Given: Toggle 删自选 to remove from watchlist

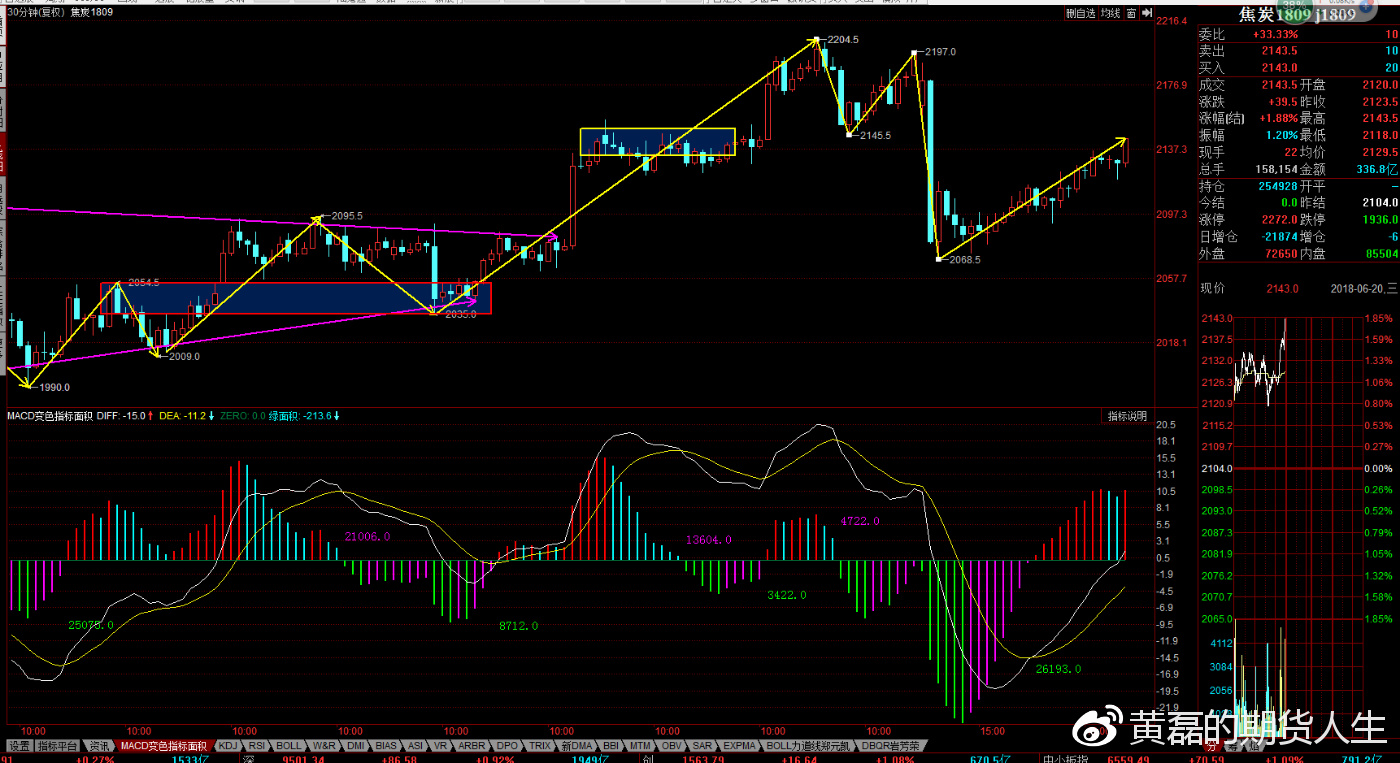Looking at the screenshot, I should (x=1080, y=14).
